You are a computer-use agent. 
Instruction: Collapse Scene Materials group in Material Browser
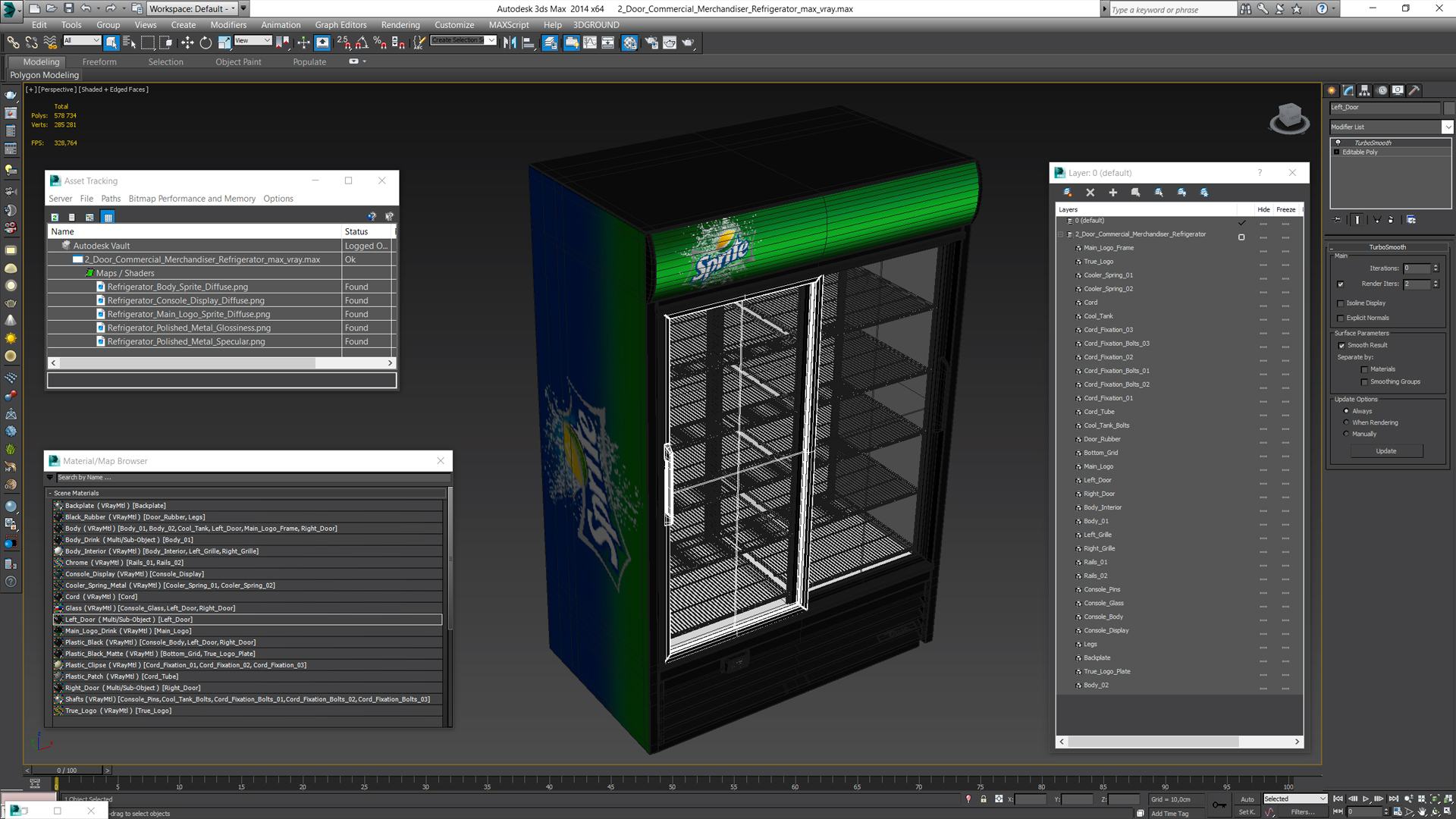click(x=51, y=493)
